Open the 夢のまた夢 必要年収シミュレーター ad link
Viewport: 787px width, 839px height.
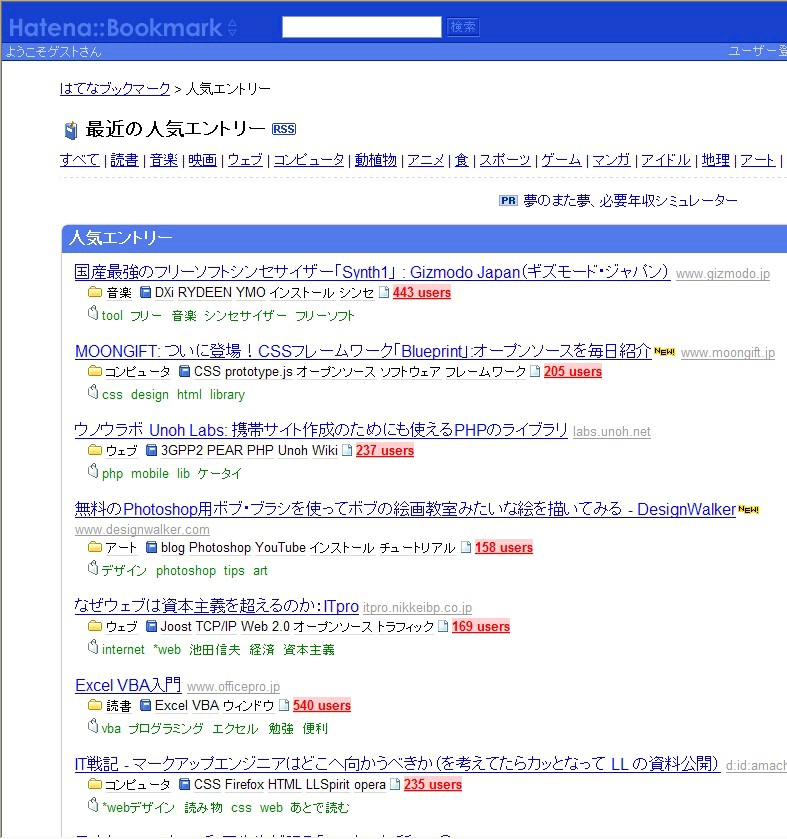click(630, 201)
